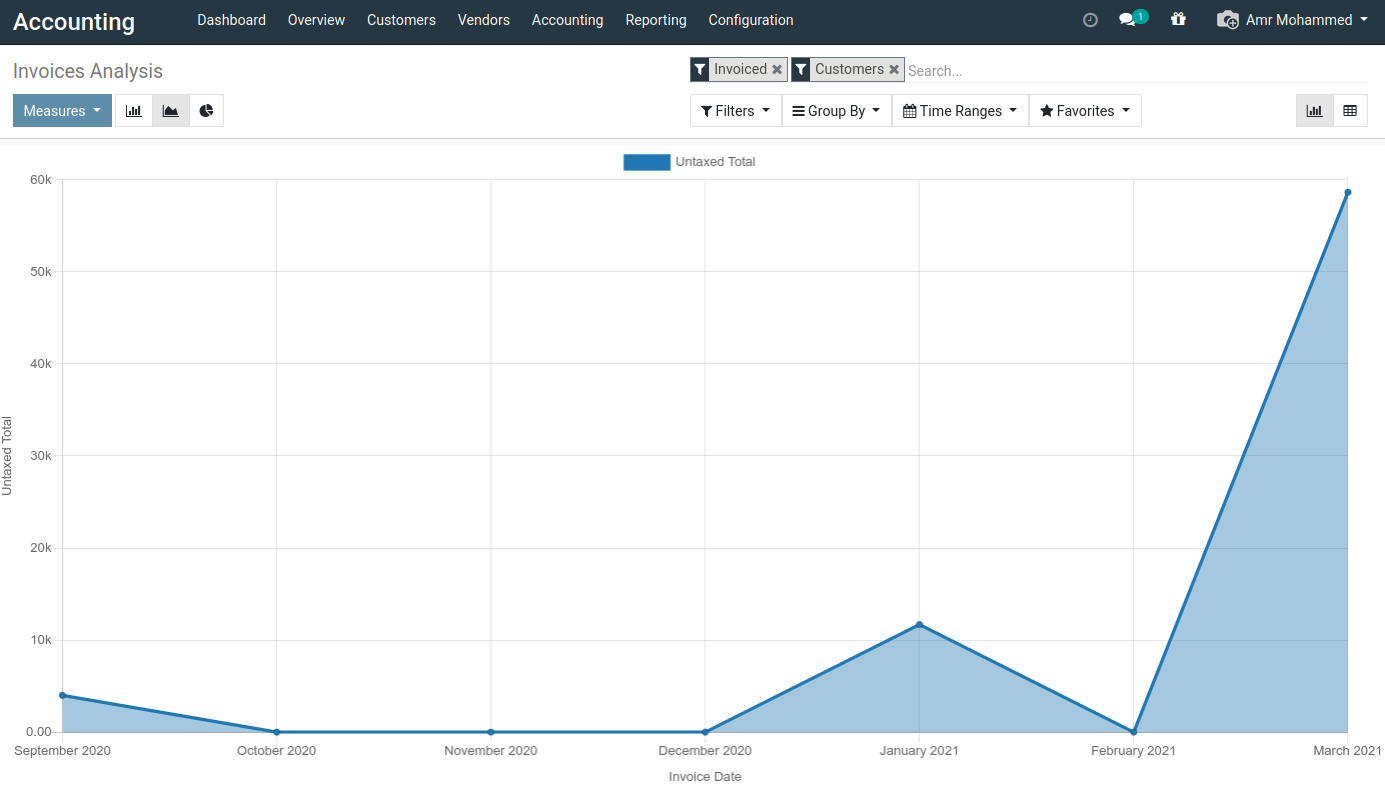Expand the Filters dropdown
Viewport: 1385px width, 789px height.
tap(736, 111)
